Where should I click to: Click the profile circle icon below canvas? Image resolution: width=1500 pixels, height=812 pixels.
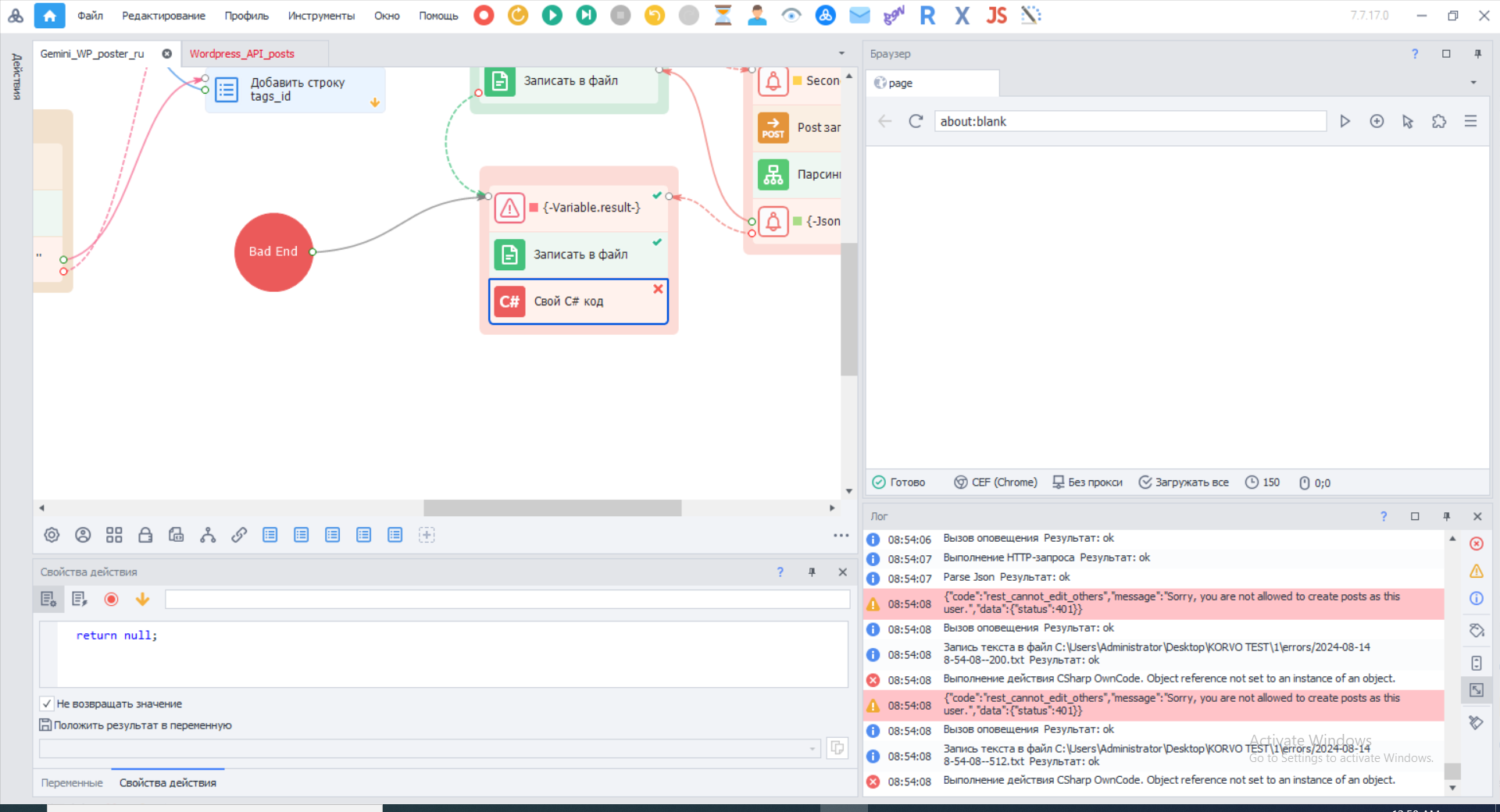83,535
